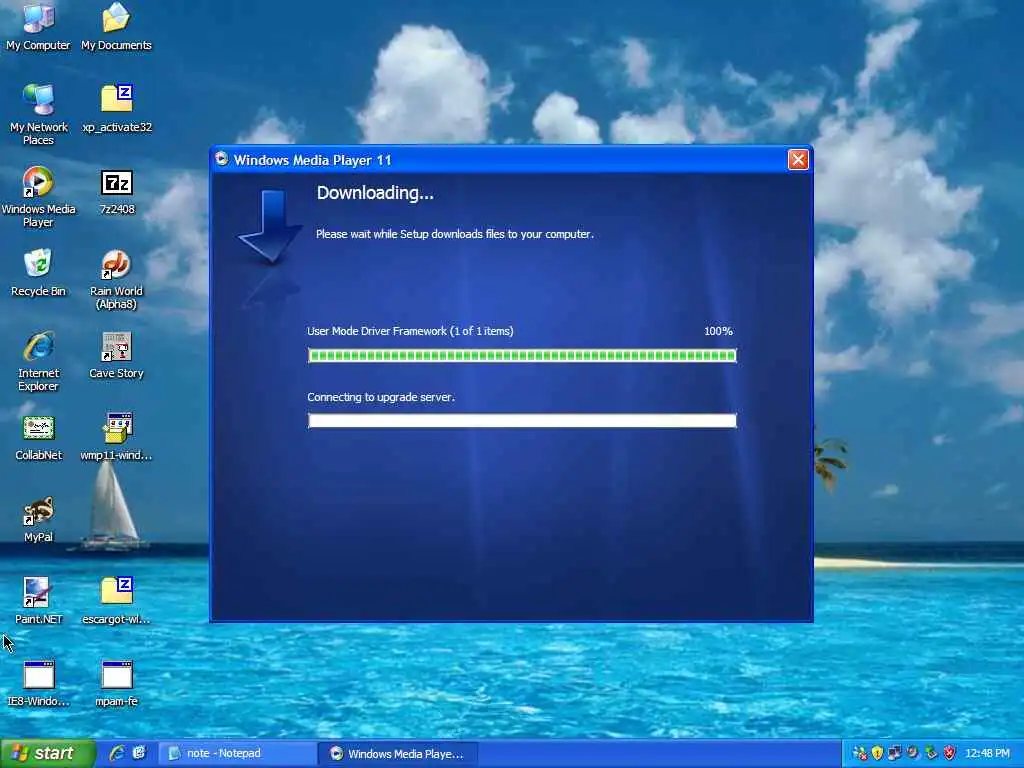Click the yellow security shield tray icon
Image resolution: width=1024 pixels, height=768 pixels.
coord(878,754)
